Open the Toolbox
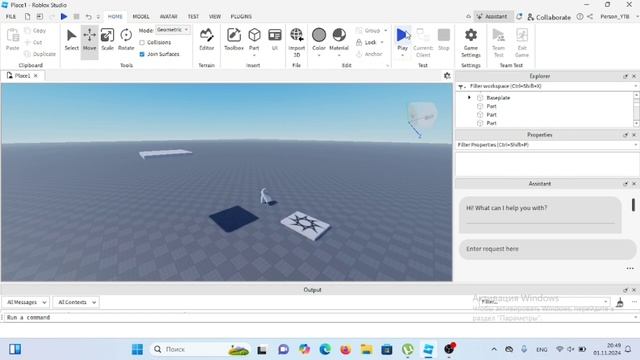Viewport: 640px width, 360px height. pos(234,40)
